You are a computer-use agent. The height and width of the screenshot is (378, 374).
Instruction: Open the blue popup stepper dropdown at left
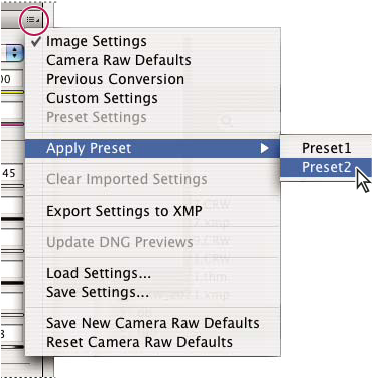coord(13,53)
